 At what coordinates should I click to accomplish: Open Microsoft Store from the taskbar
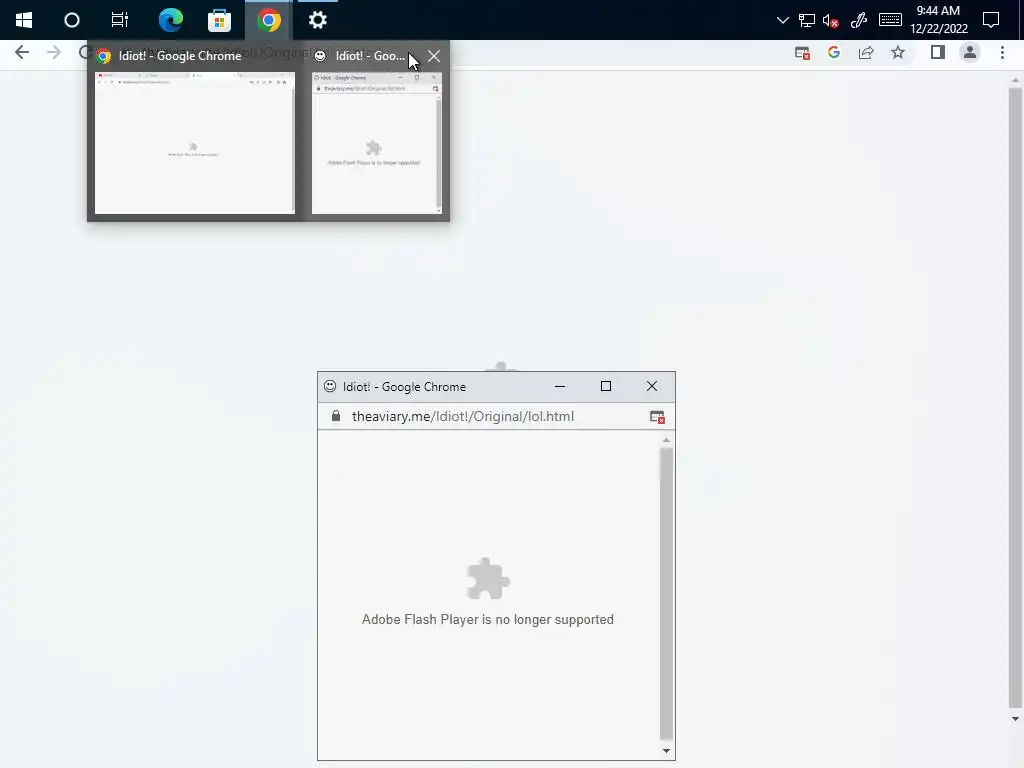point(219,20)
